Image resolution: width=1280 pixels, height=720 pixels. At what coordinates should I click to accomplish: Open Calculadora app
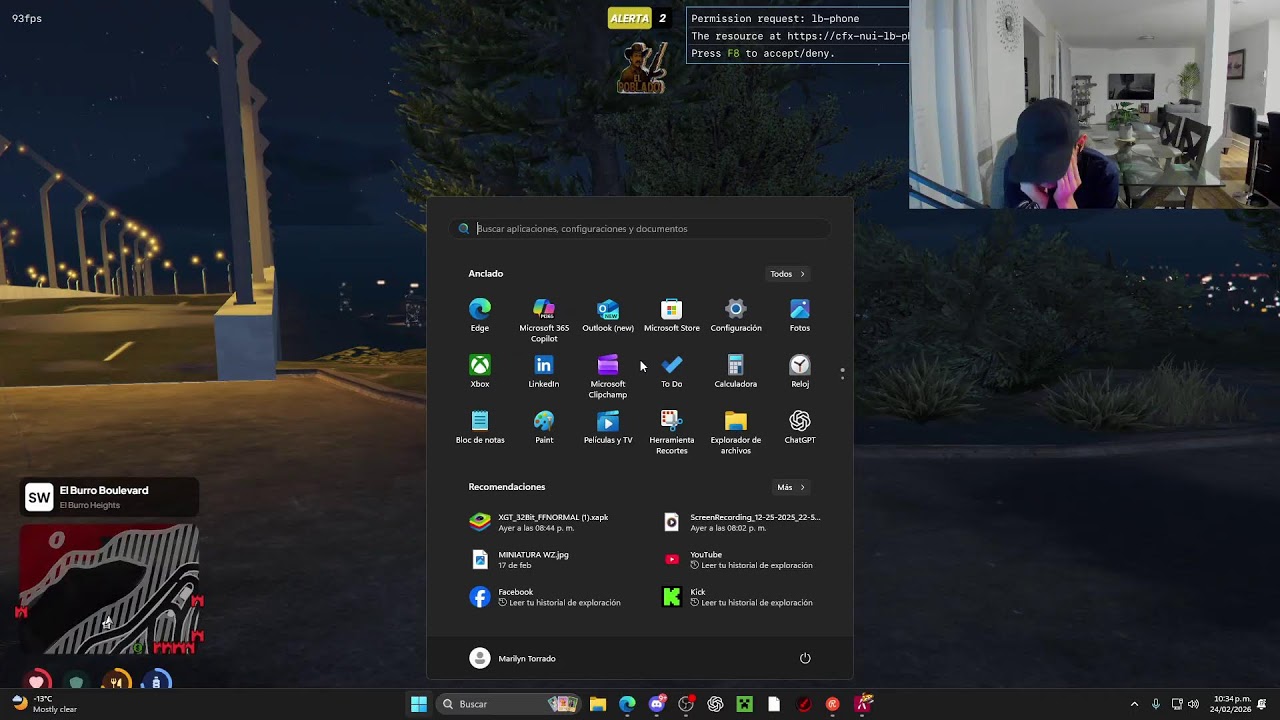click(736, 371)
